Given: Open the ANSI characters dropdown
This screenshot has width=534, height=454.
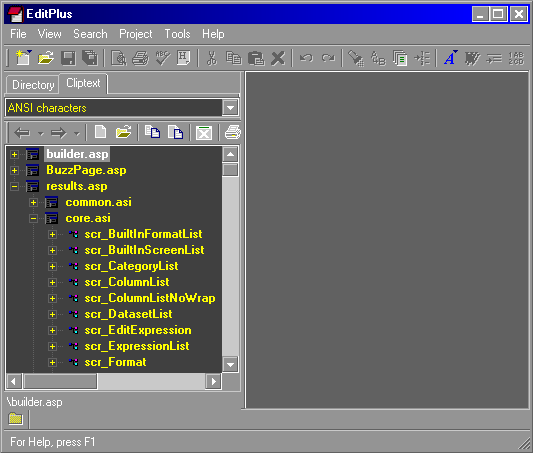Looking at the screenshot, I should pos(230,108).
